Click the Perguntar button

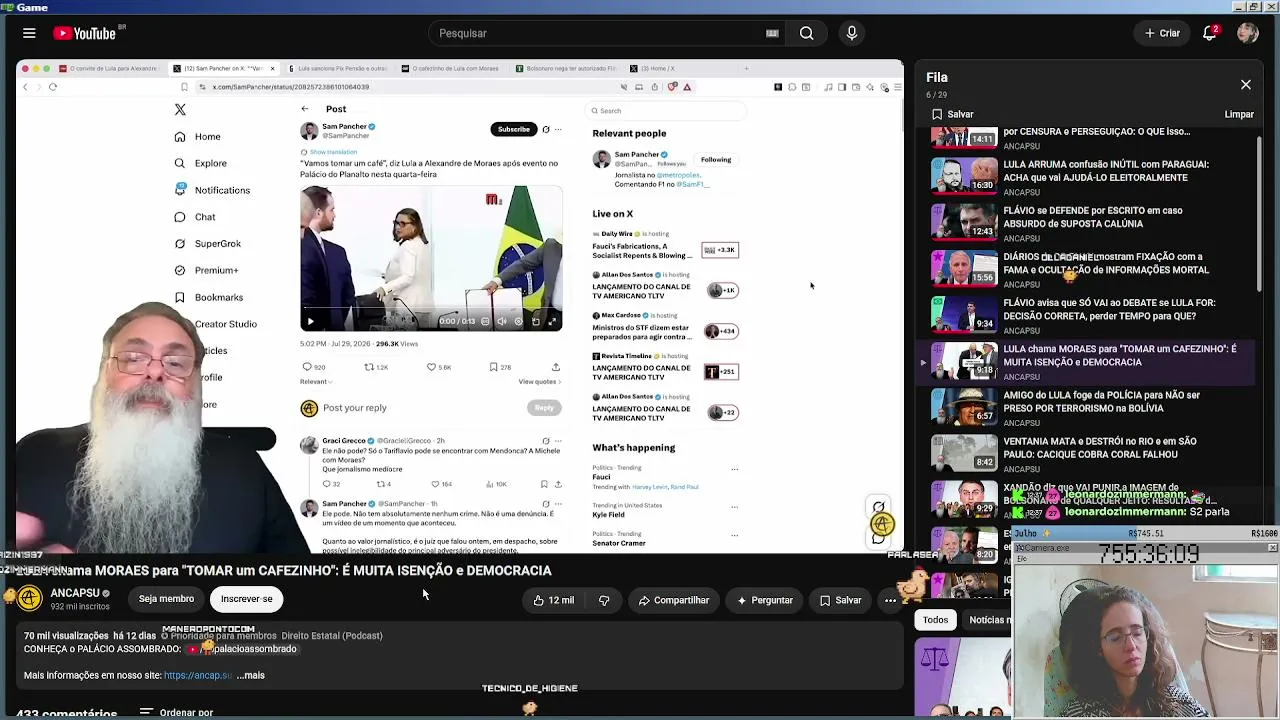click(765, 600)
